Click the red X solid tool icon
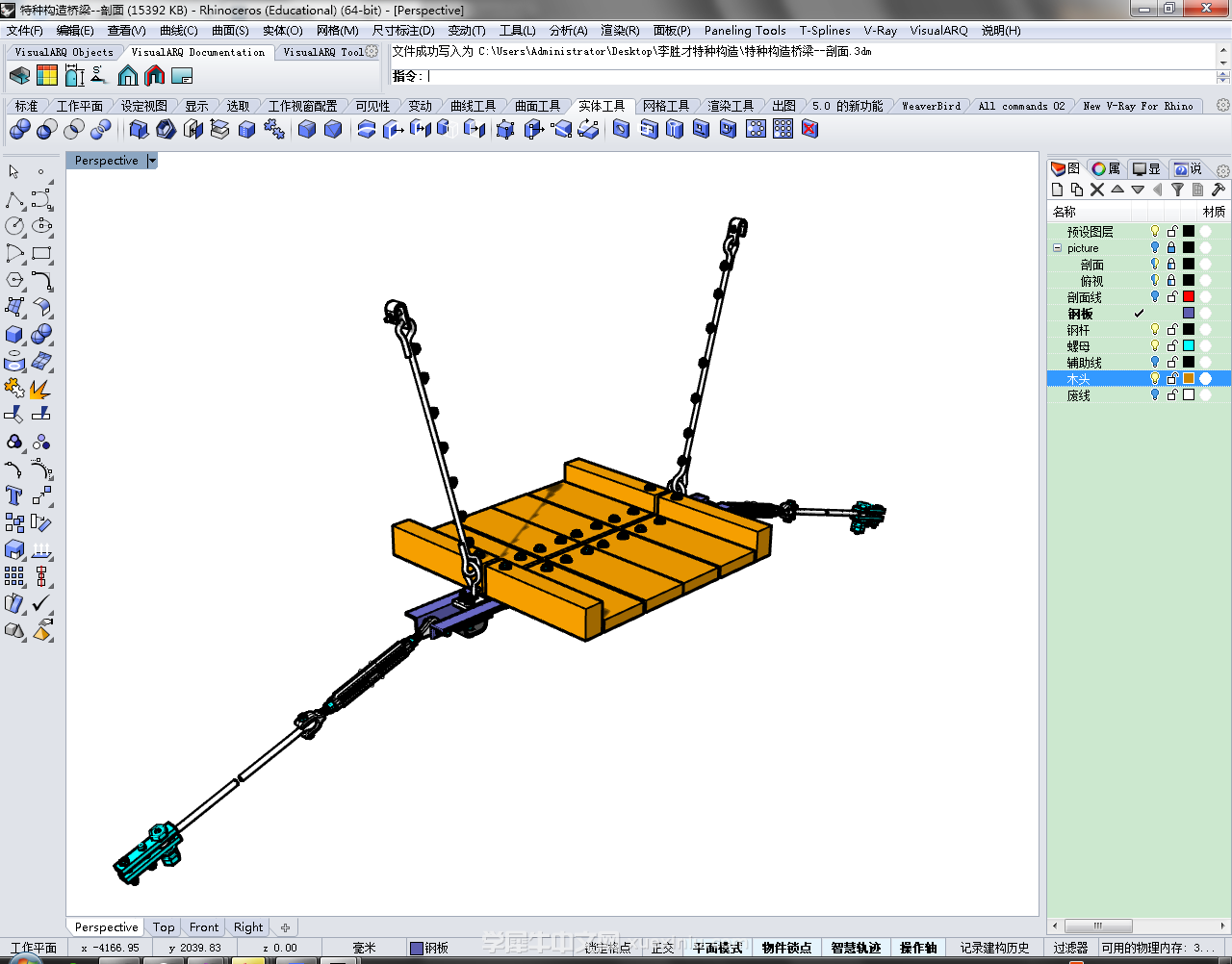 (x=810, y=129)
